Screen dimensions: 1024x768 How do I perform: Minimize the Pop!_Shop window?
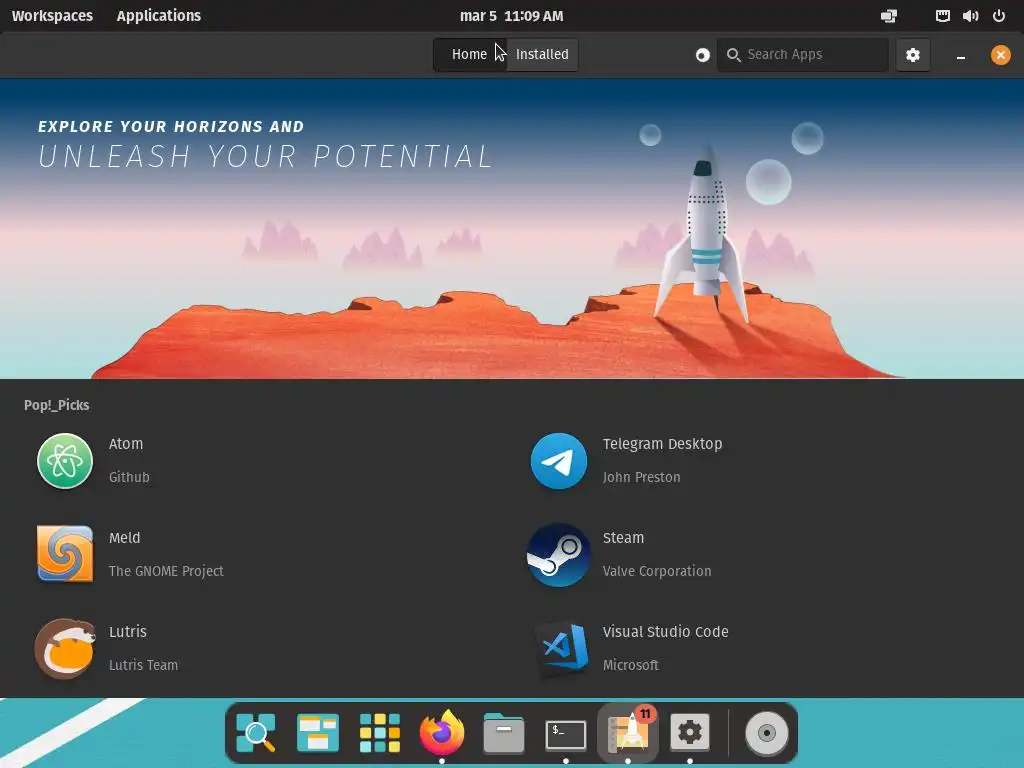tap(961, 56)
